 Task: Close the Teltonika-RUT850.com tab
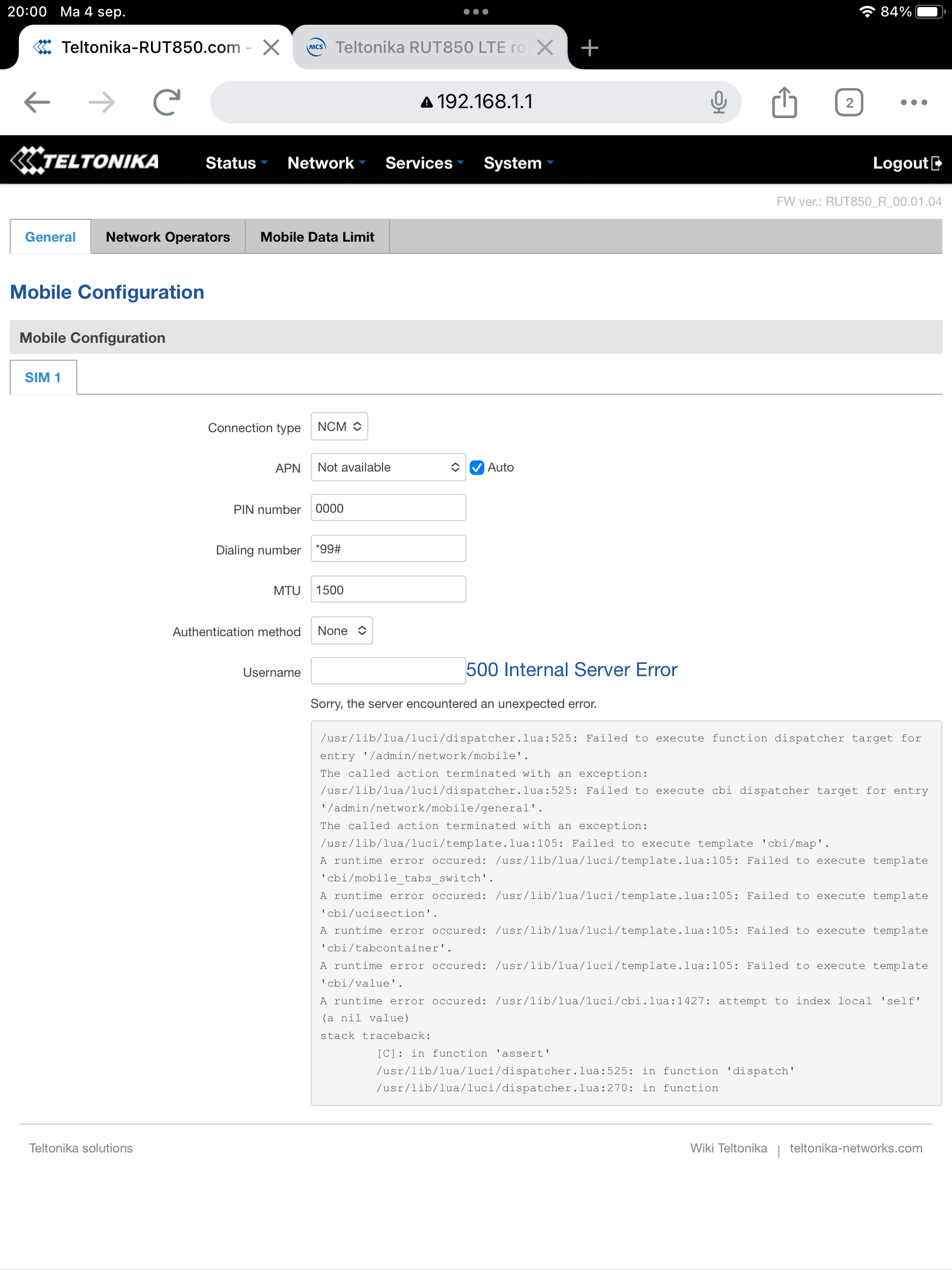click(271, 48)
